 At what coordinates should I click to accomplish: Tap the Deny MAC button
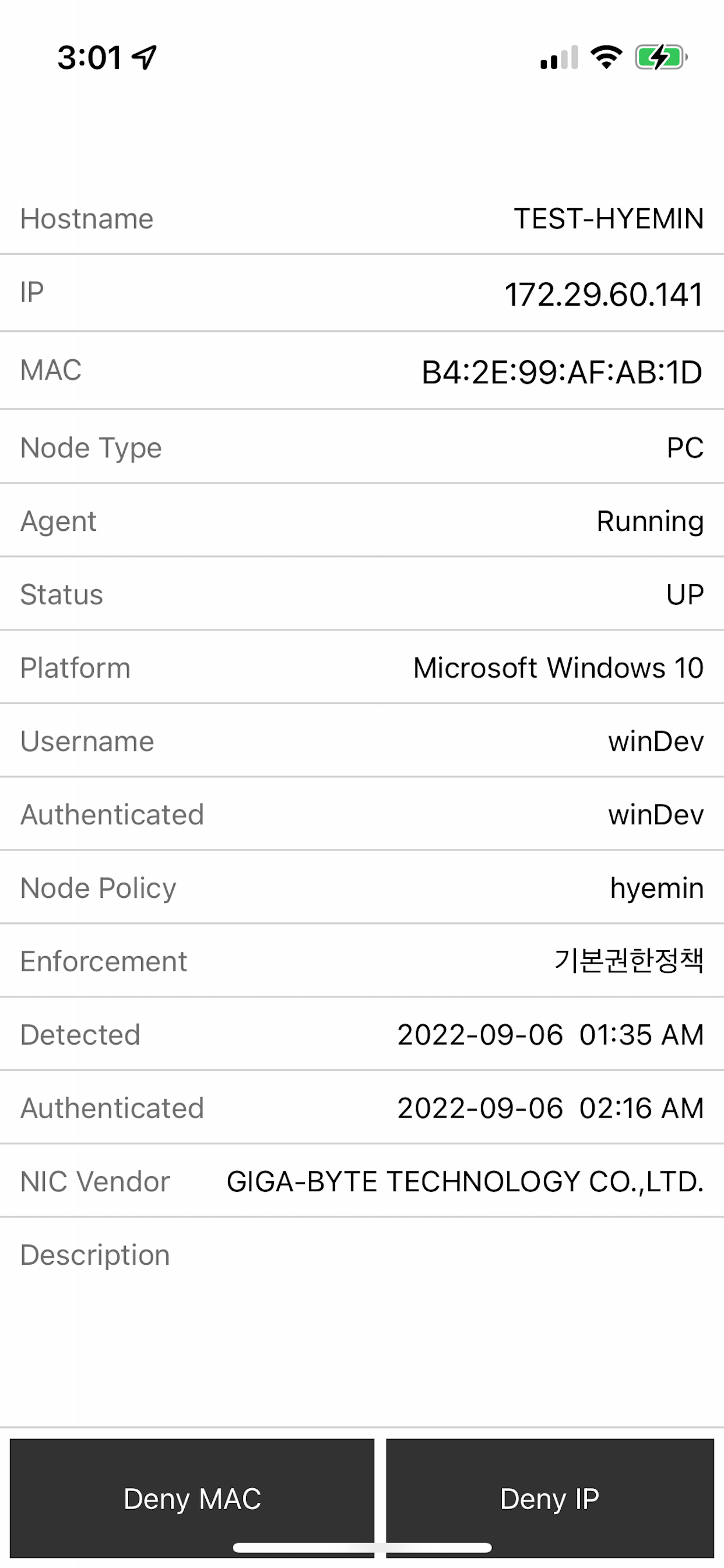tap(192, 1498)
